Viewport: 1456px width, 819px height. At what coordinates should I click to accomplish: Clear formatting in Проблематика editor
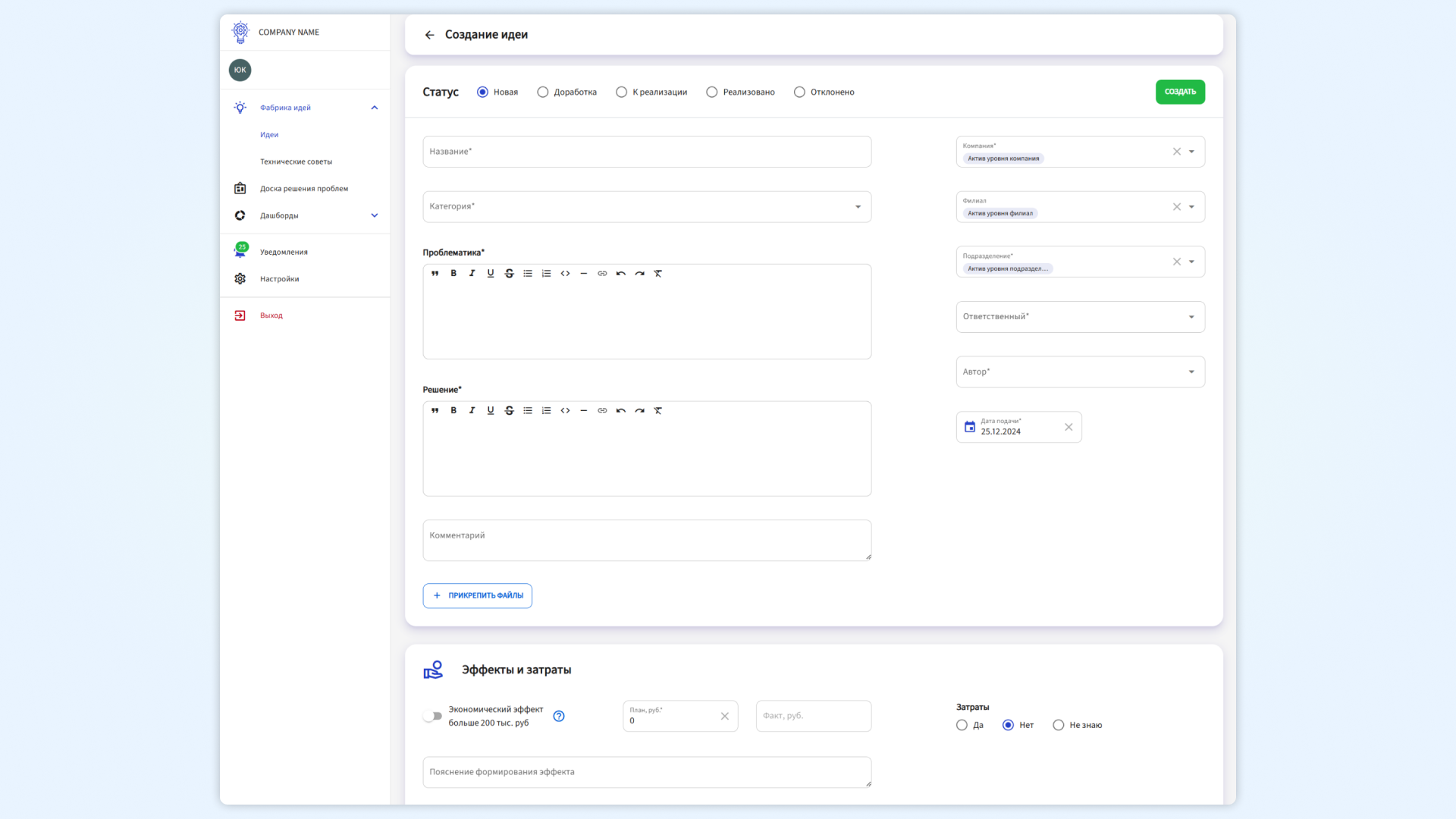pyautogui.click(x=658, y=274)
